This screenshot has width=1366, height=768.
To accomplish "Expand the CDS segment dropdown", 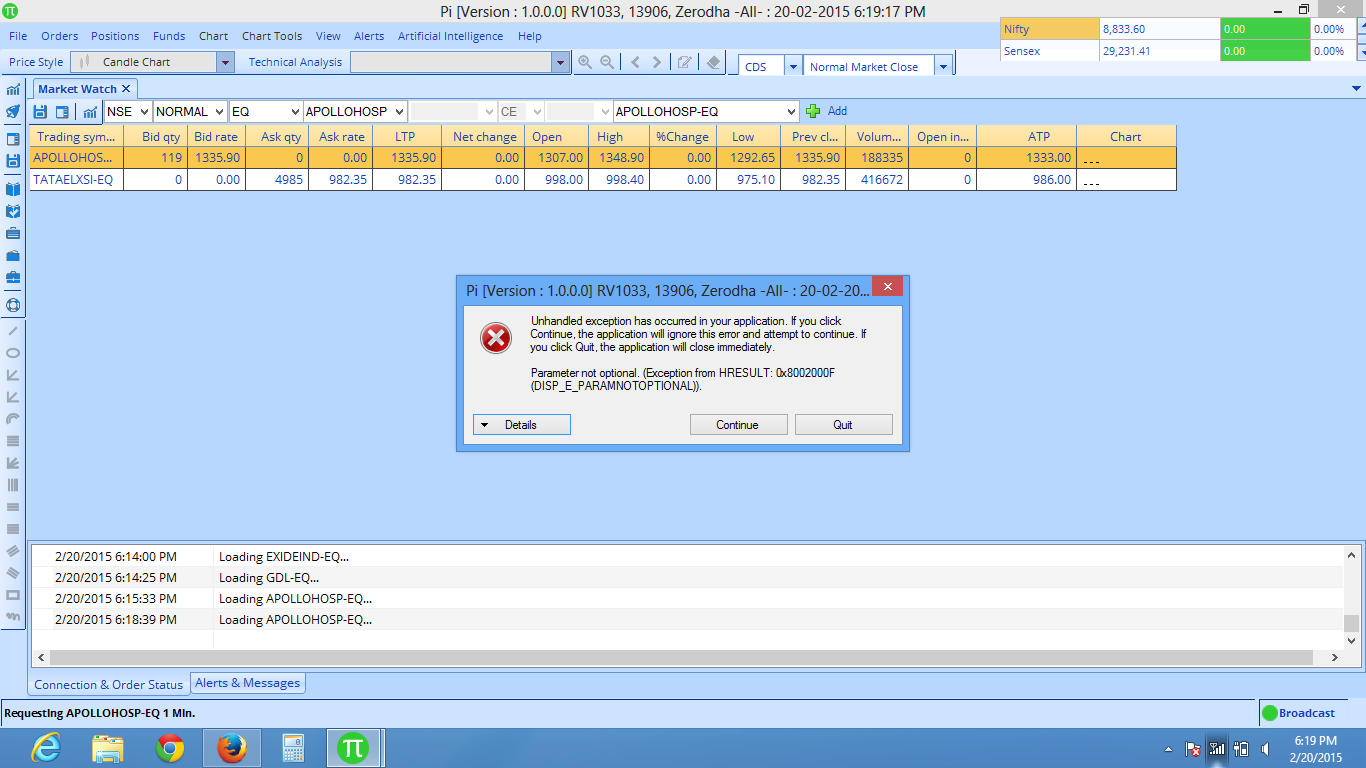I will tap(793, 67).
